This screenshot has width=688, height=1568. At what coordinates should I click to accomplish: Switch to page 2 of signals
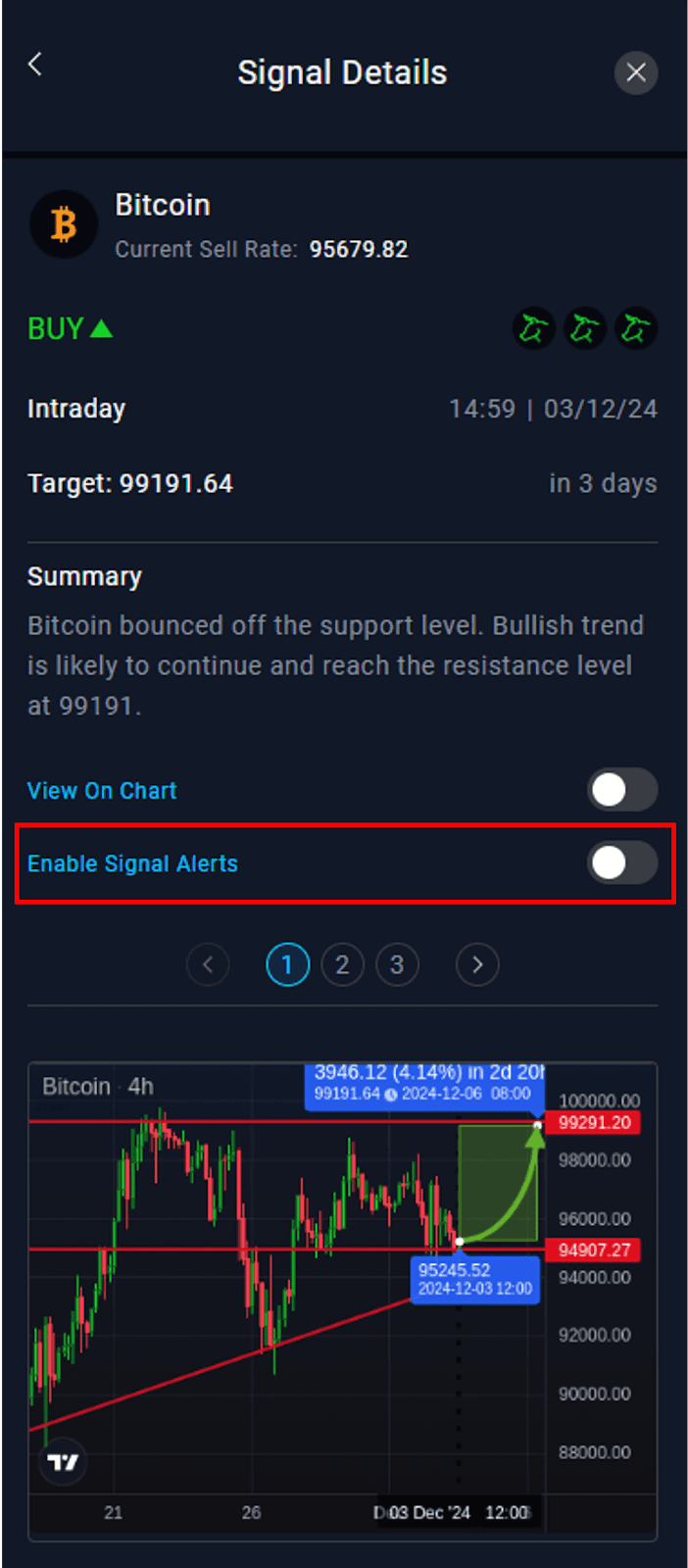(x=342, y=964)
